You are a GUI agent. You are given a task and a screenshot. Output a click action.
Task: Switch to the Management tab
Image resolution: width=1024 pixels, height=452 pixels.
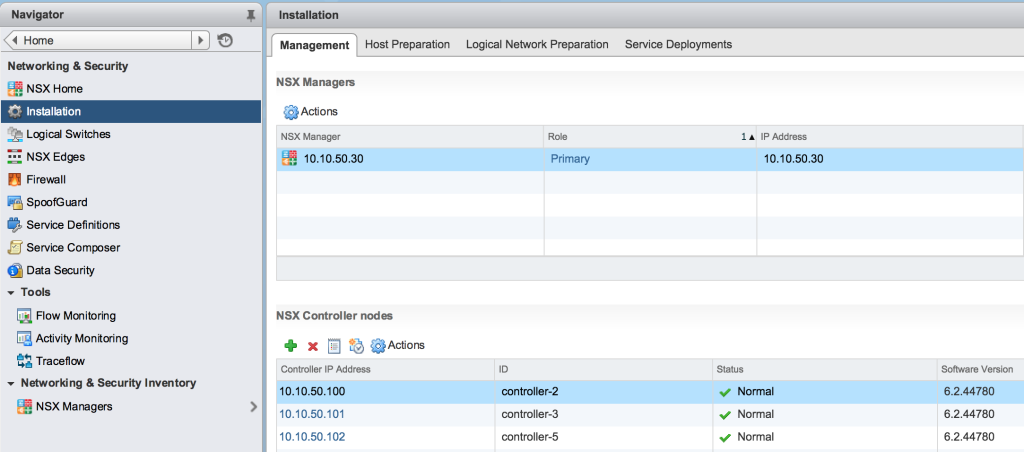point(314,45)
